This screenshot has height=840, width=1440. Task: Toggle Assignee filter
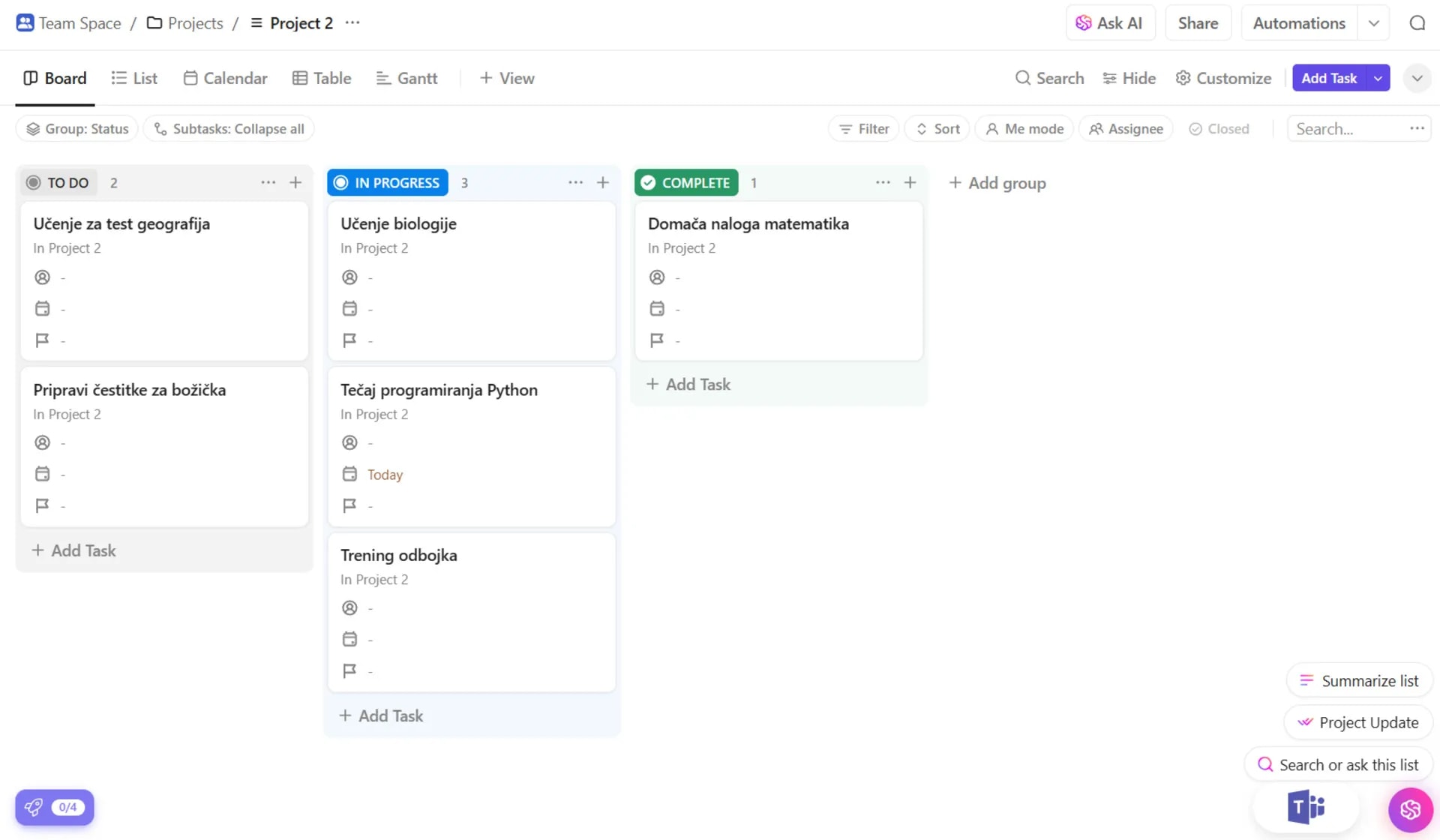point(1126,129)
